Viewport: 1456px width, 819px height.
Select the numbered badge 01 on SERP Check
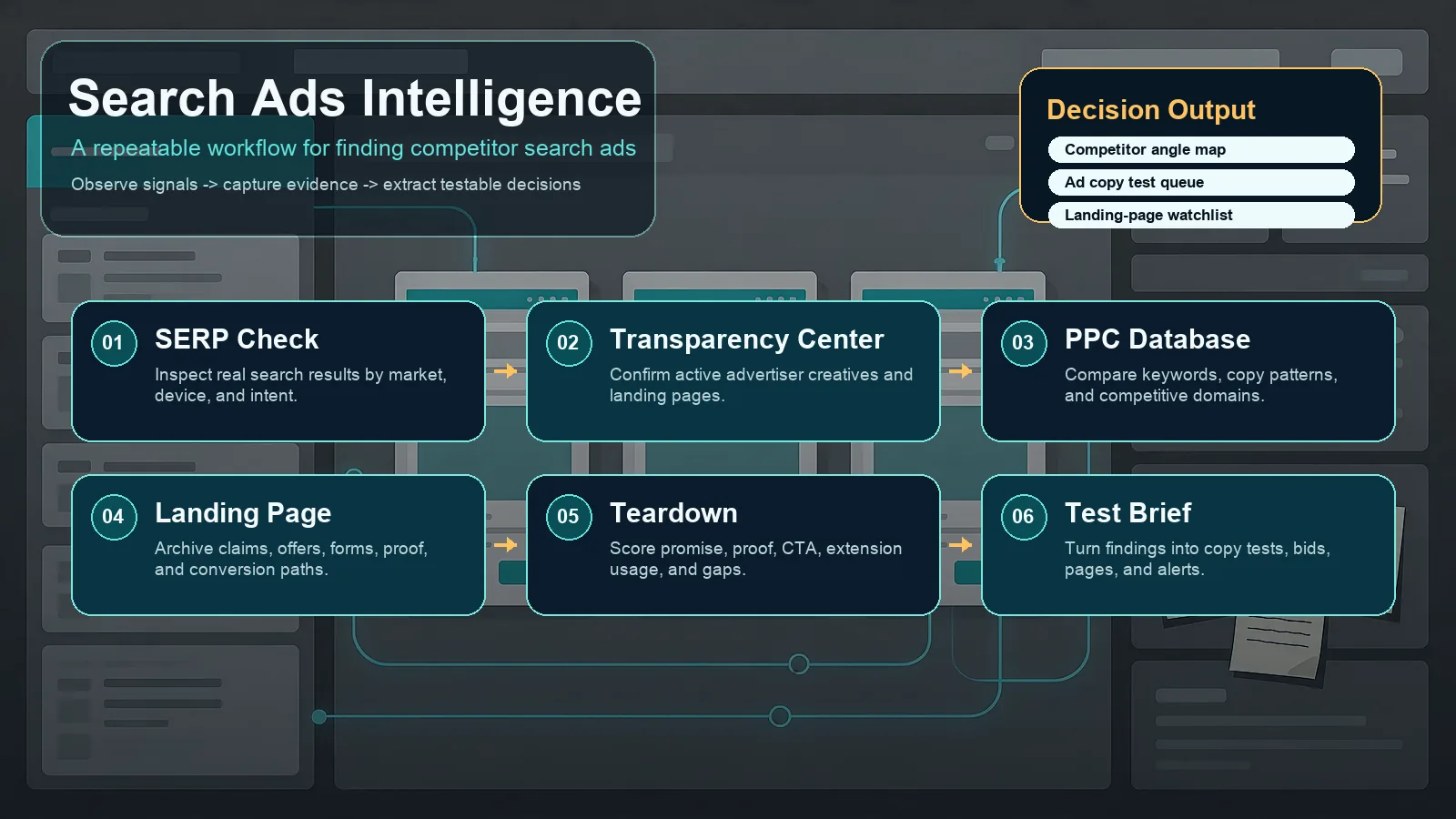[113, 344]
